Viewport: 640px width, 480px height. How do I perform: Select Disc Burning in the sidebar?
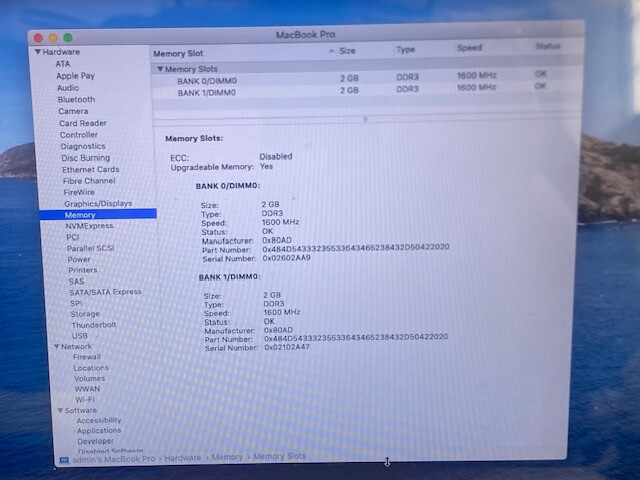tap(86, 158)
